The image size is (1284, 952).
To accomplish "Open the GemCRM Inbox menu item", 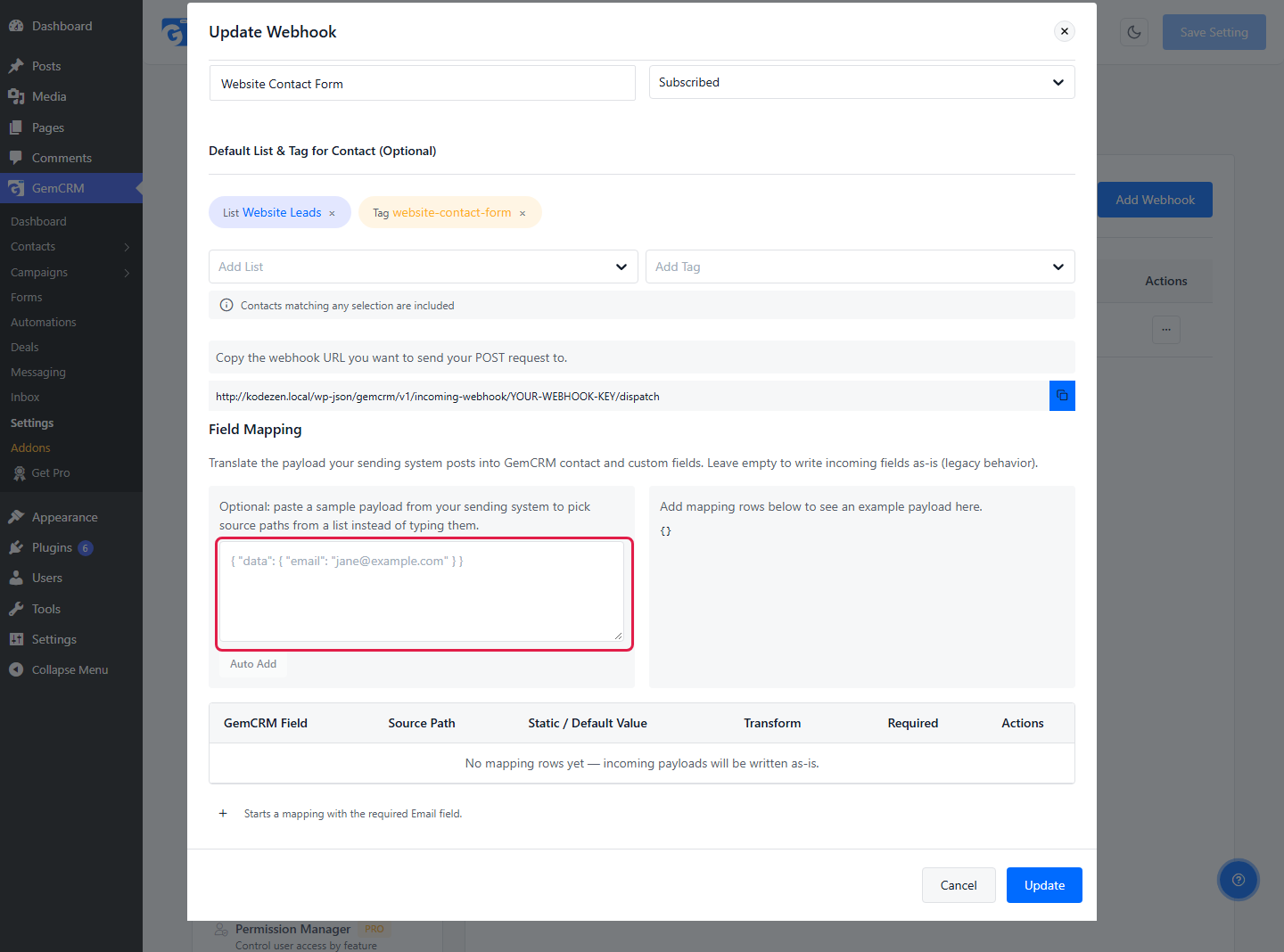I will click(x=25, y=397).
